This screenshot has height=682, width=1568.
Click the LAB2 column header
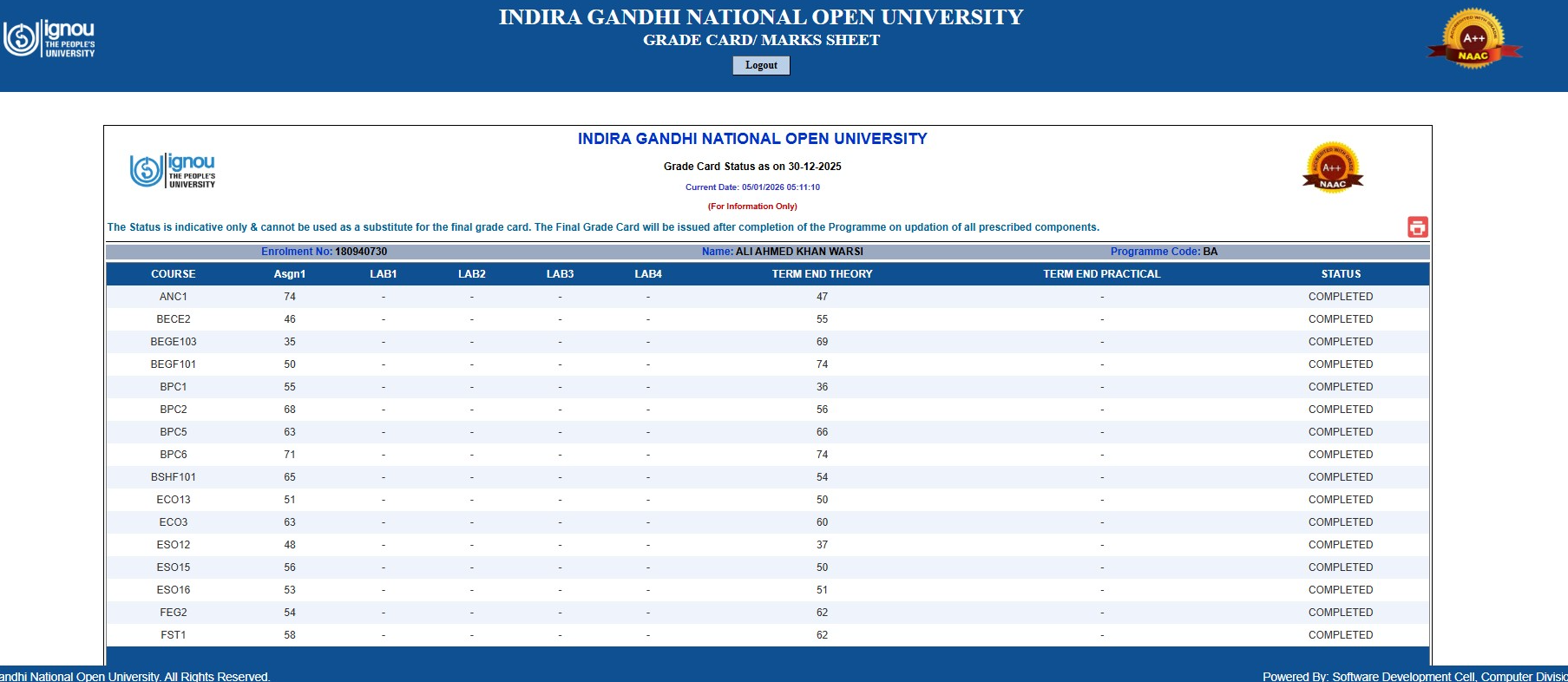pos(472,274)
